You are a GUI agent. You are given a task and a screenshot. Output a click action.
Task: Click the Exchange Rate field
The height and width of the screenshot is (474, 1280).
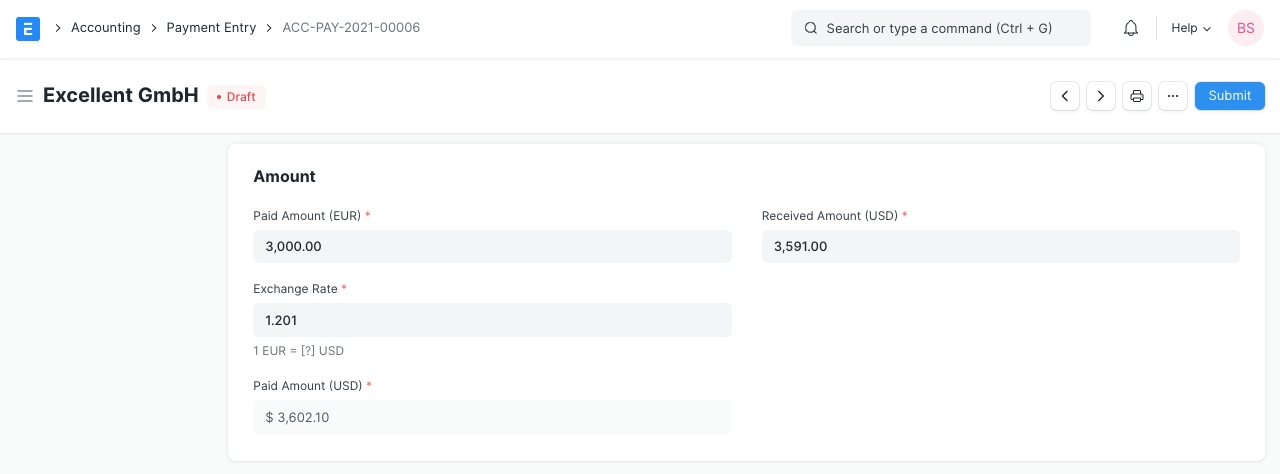click(492, 320)
